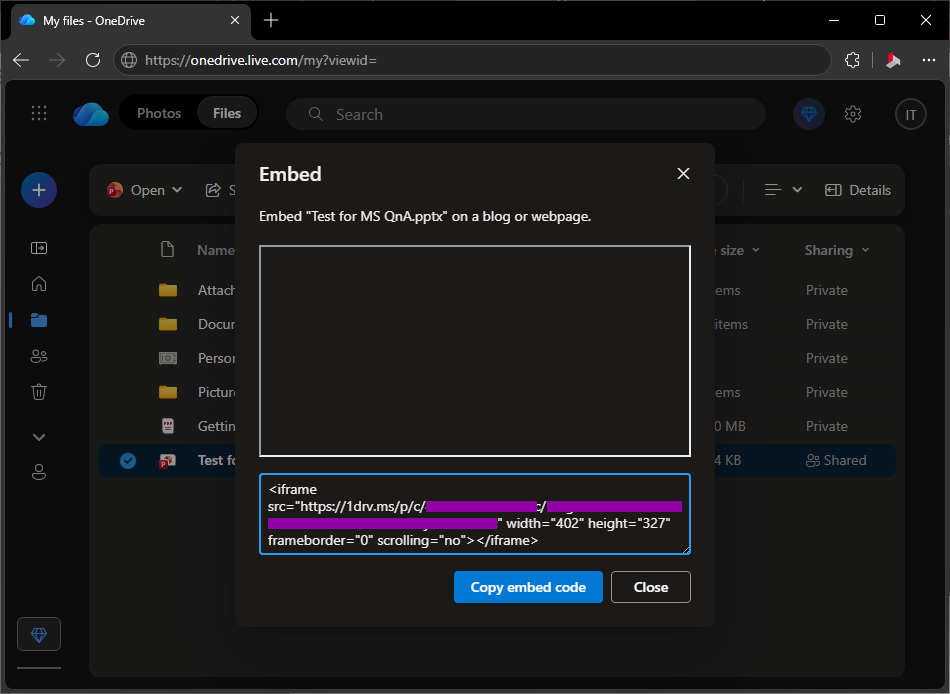Image resolution: width=950 pixels, height=694 pixels.
Task: Open OneDrive settings gear icon
Action: (853, 114)
